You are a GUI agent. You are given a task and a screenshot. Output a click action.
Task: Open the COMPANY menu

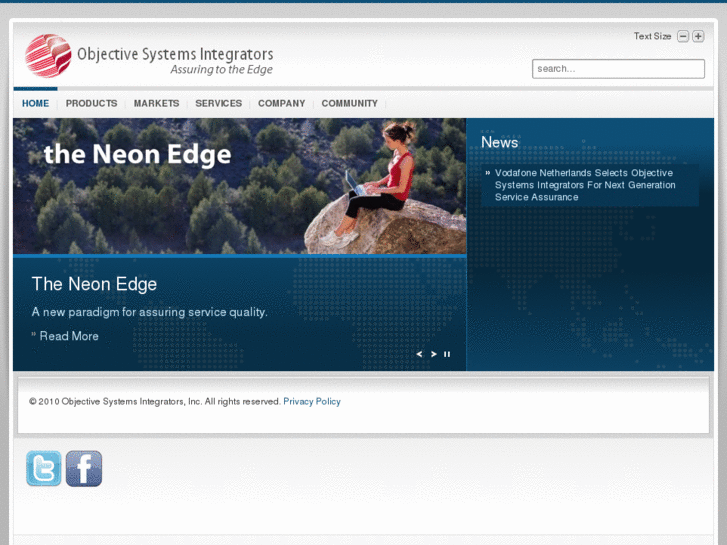[x=281, y=103]
